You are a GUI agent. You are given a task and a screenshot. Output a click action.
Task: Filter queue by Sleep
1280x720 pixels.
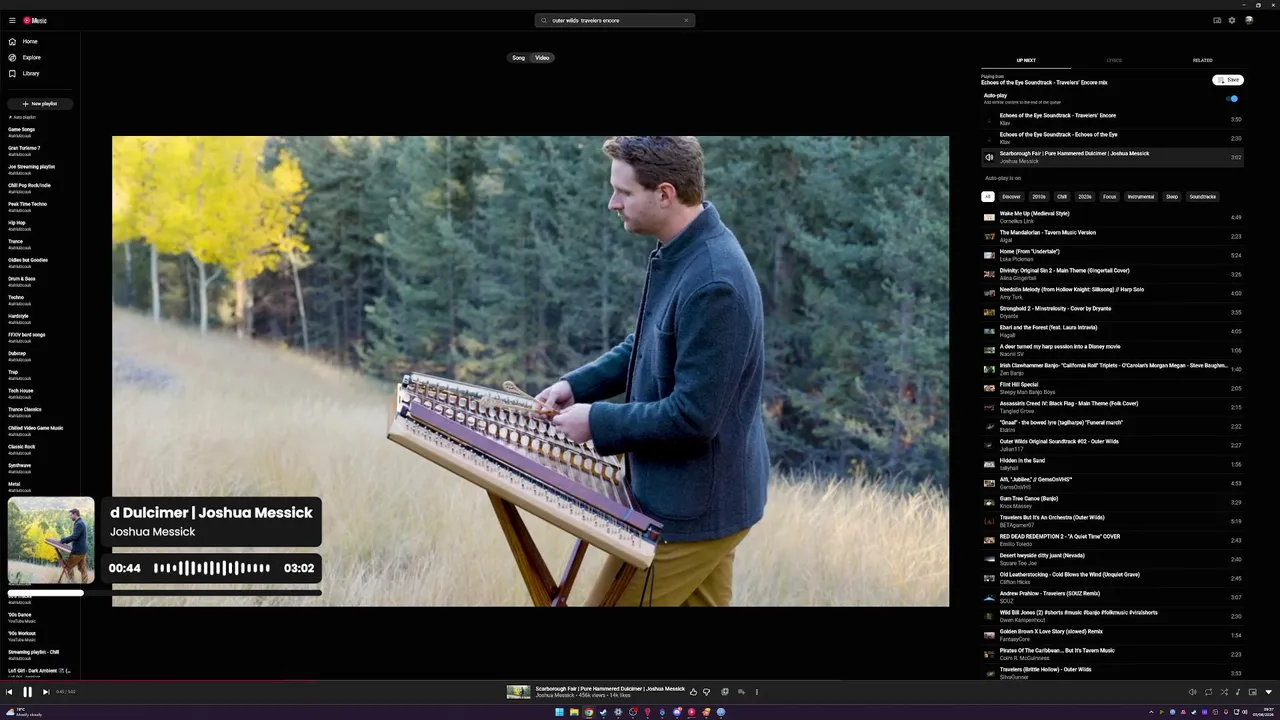[x=1172, y=197]
